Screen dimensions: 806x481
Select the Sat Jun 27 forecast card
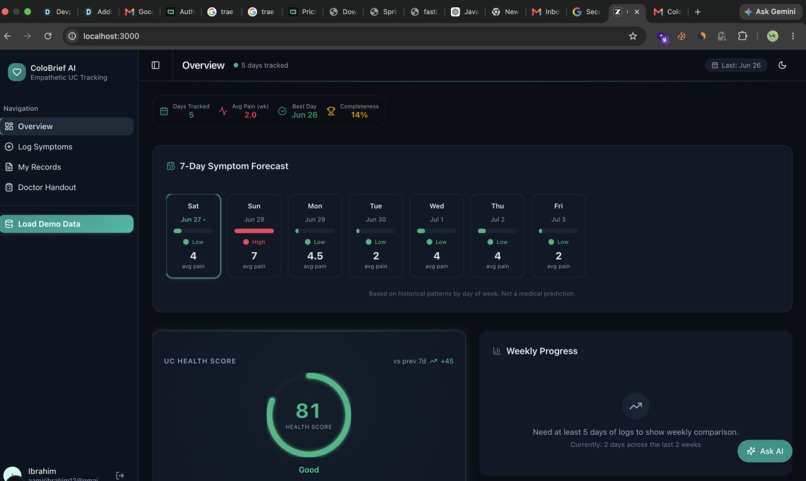coord(193,236)
